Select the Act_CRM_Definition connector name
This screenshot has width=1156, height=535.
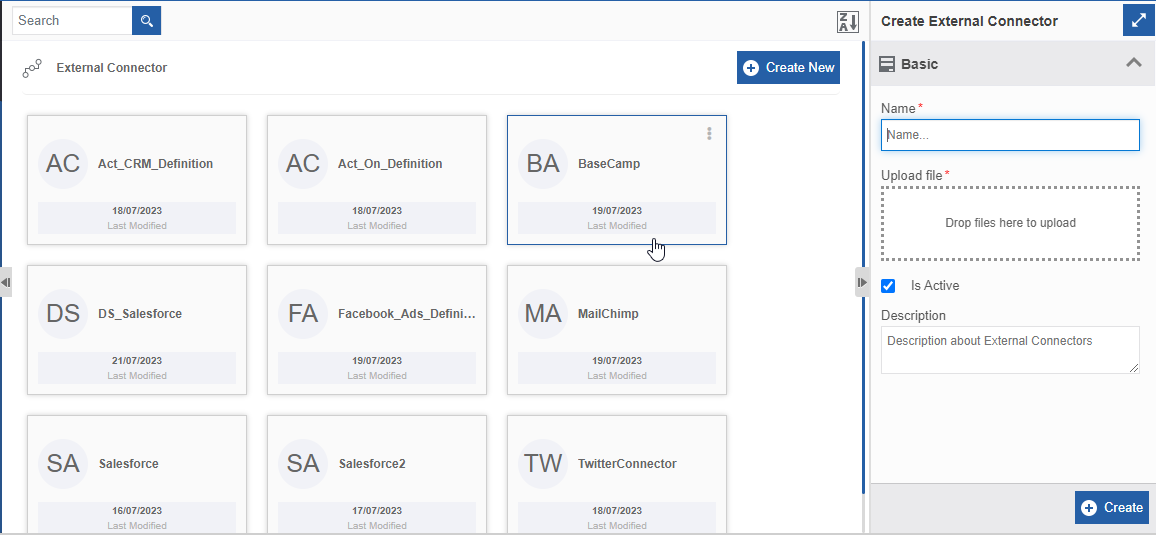tap(156, 164)
